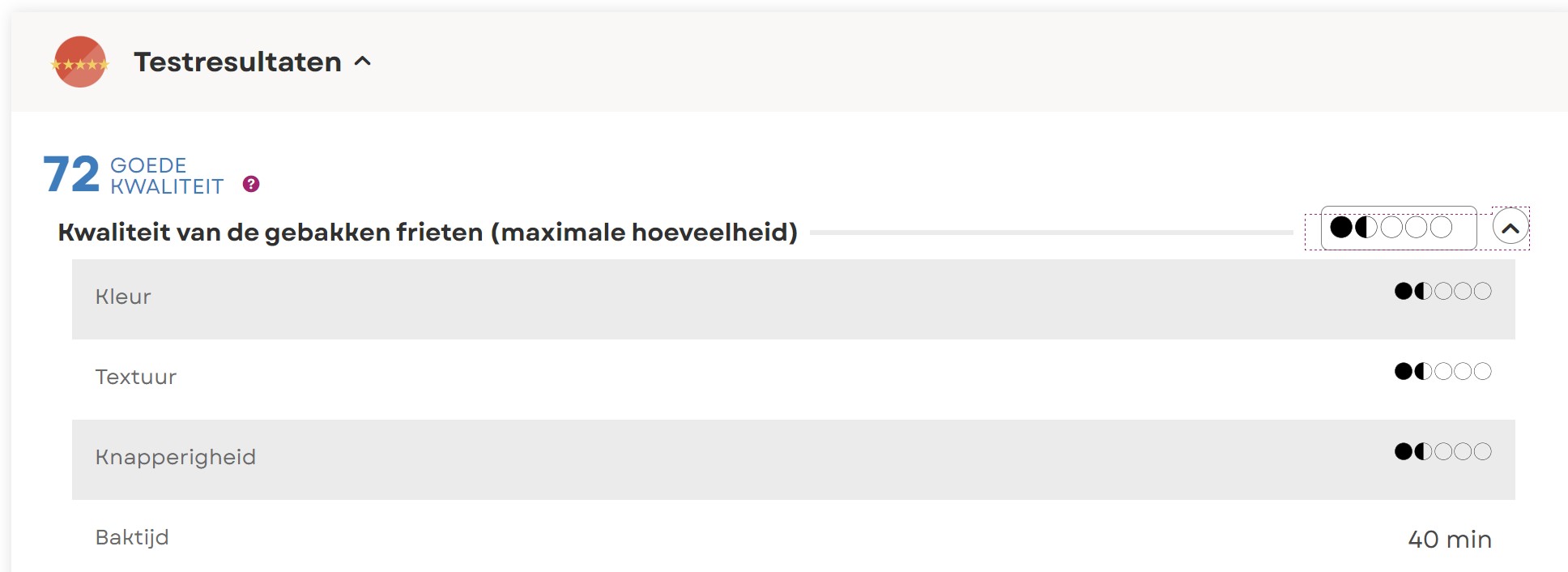Open the purple question mark help icon
The image size is (1568, 572).
coord(251,185)
